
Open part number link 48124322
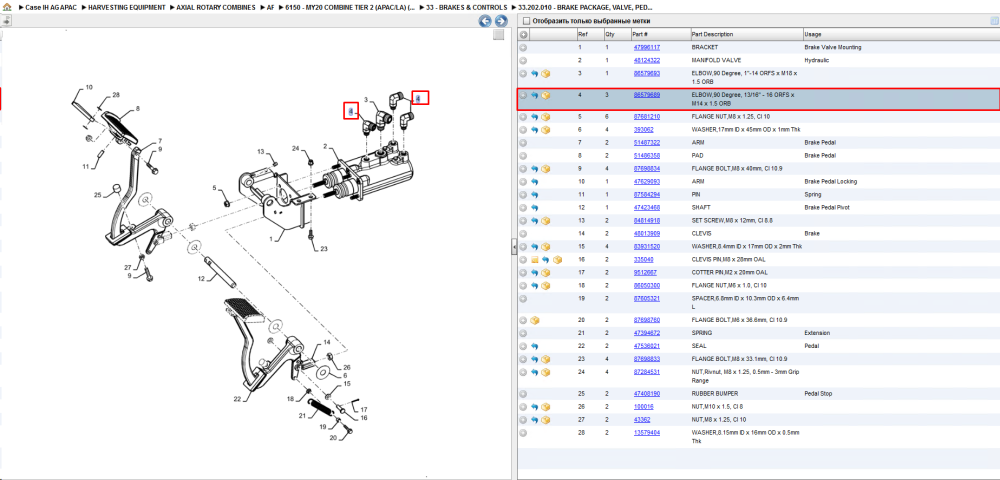coord(647,61)
